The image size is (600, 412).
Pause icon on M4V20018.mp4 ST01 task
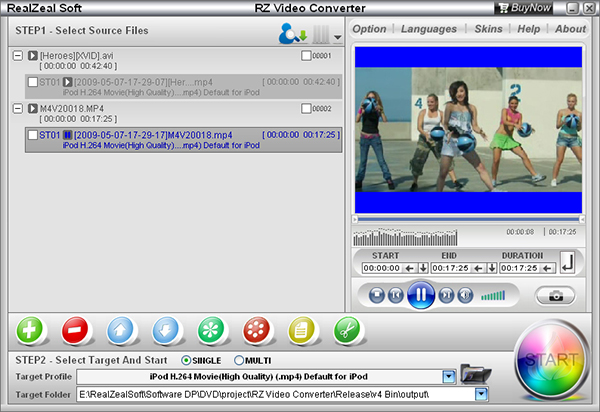point(68,135)
